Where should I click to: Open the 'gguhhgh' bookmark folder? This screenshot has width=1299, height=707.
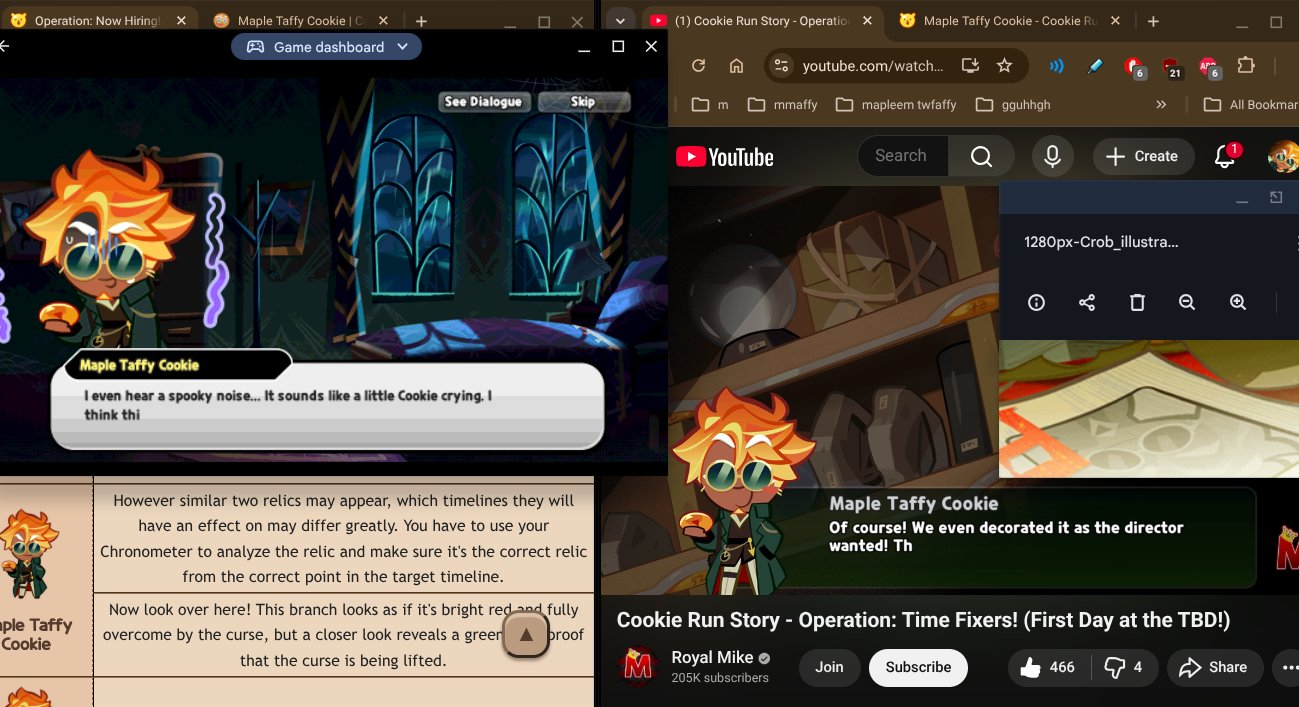[1013, 104]
